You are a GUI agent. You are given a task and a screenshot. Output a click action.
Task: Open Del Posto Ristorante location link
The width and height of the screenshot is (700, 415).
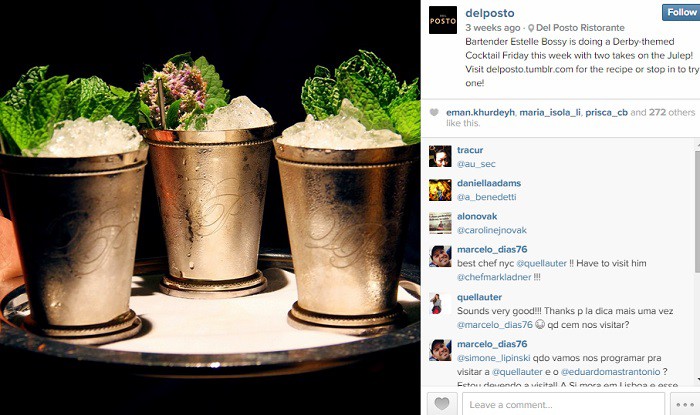pyautogui.click(x=580, y=28)
